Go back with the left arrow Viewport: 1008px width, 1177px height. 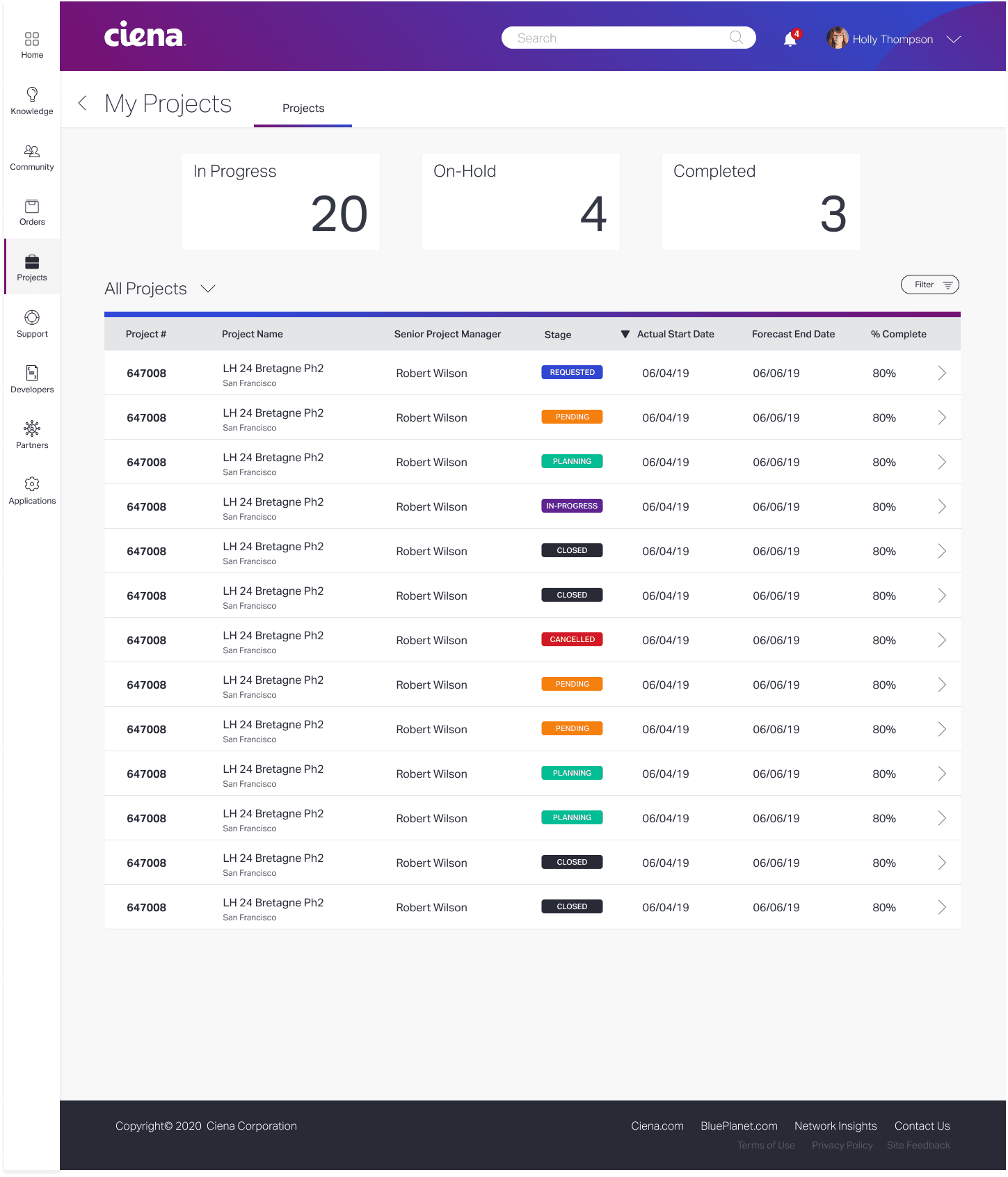click(x=83, y=104)
